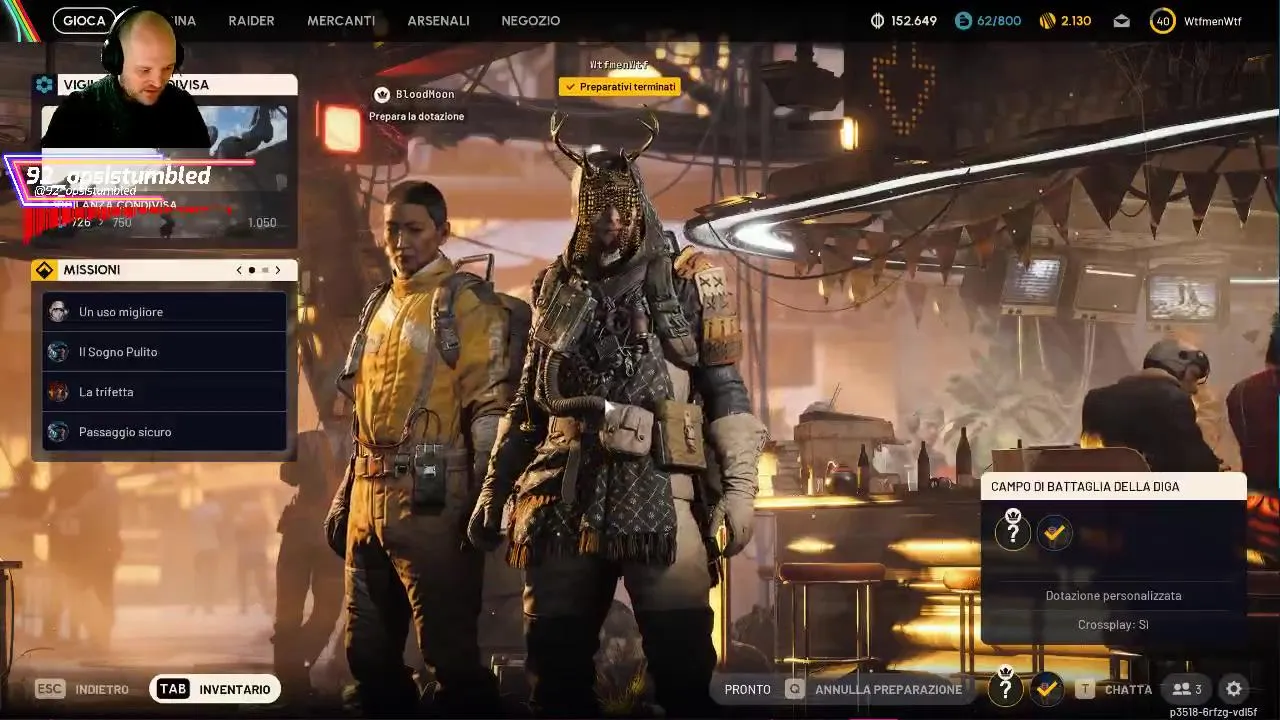Click the bottom bar question mark leader slot

tap(1006, 688)
